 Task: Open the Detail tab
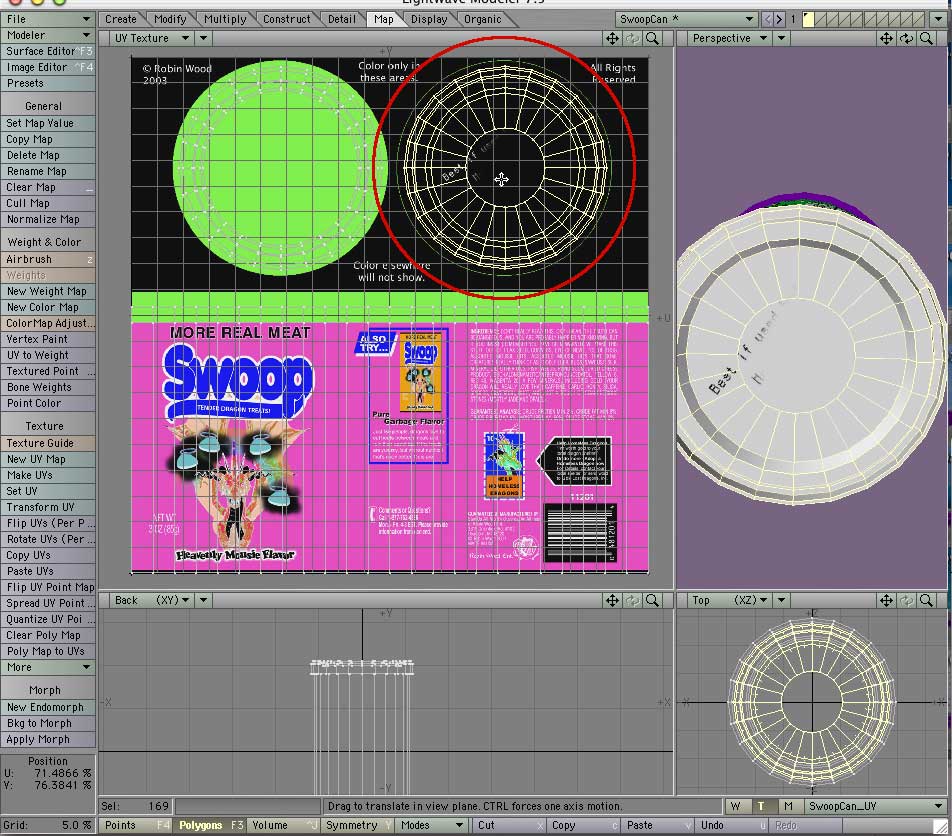(342, 19)
